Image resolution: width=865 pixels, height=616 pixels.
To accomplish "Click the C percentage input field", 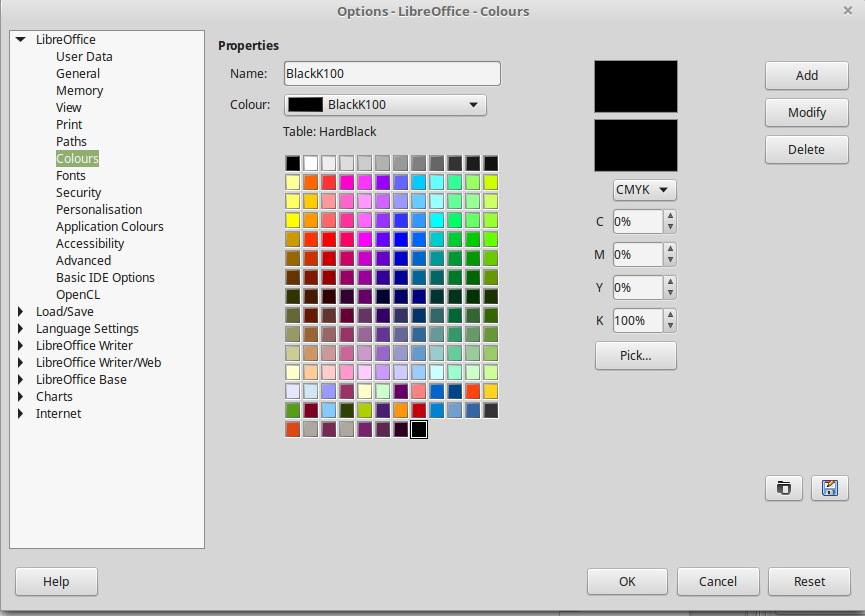I will (x=638, y=222).
